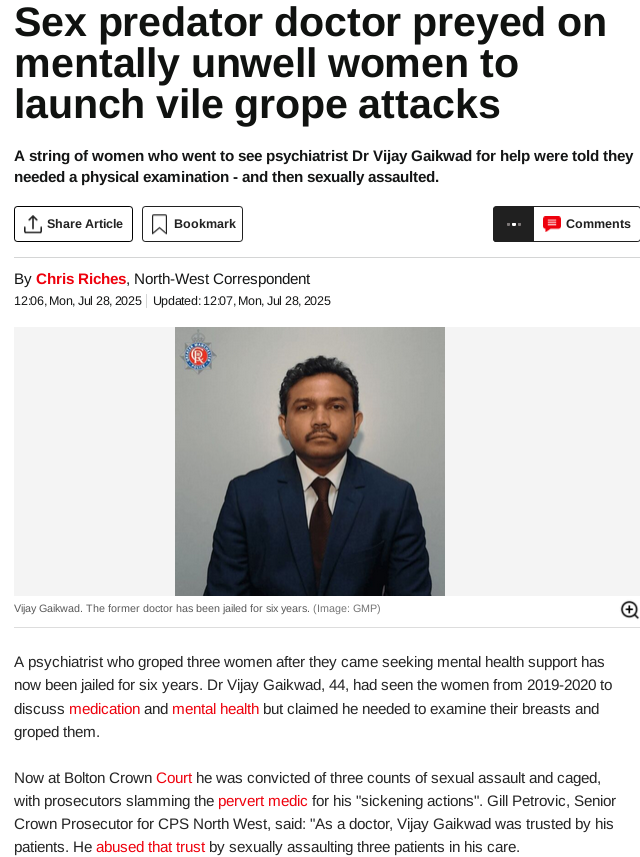The height and width of the screenshot is (857, 640).
Task: Enlarge image with the magnifier plus icon
Action: click(630, 609)
